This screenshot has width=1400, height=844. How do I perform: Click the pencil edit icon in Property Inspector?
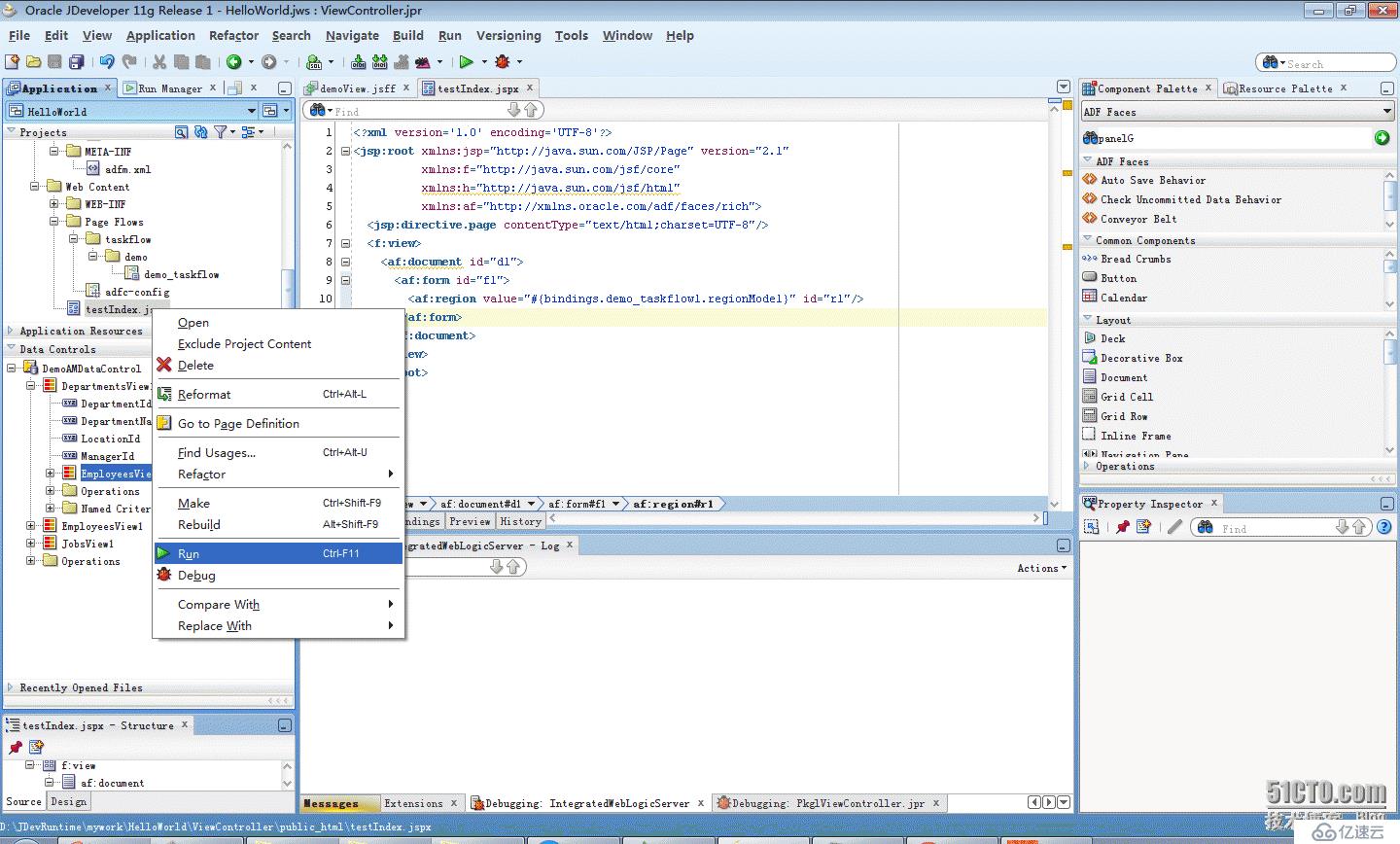tap(1174, 527)
